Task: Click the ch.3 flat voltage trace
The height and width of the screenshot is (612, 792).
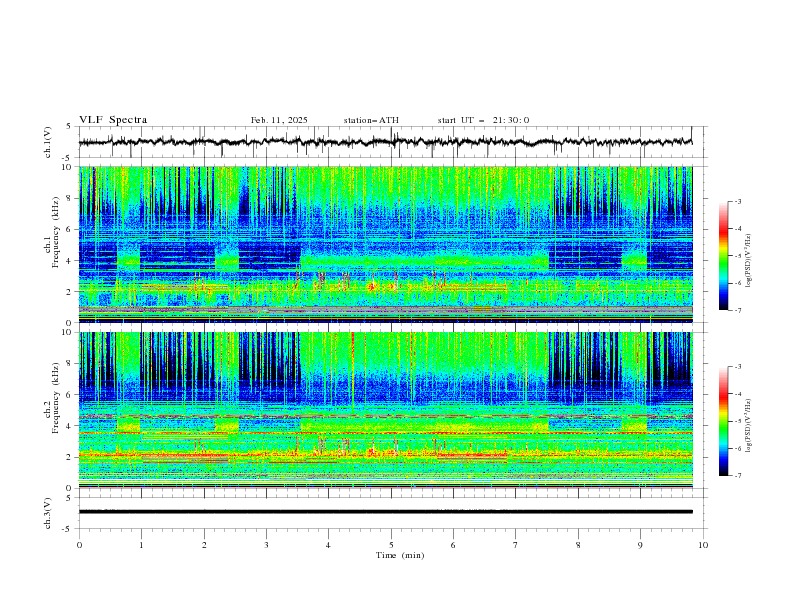Action: [x=385, y=512]
